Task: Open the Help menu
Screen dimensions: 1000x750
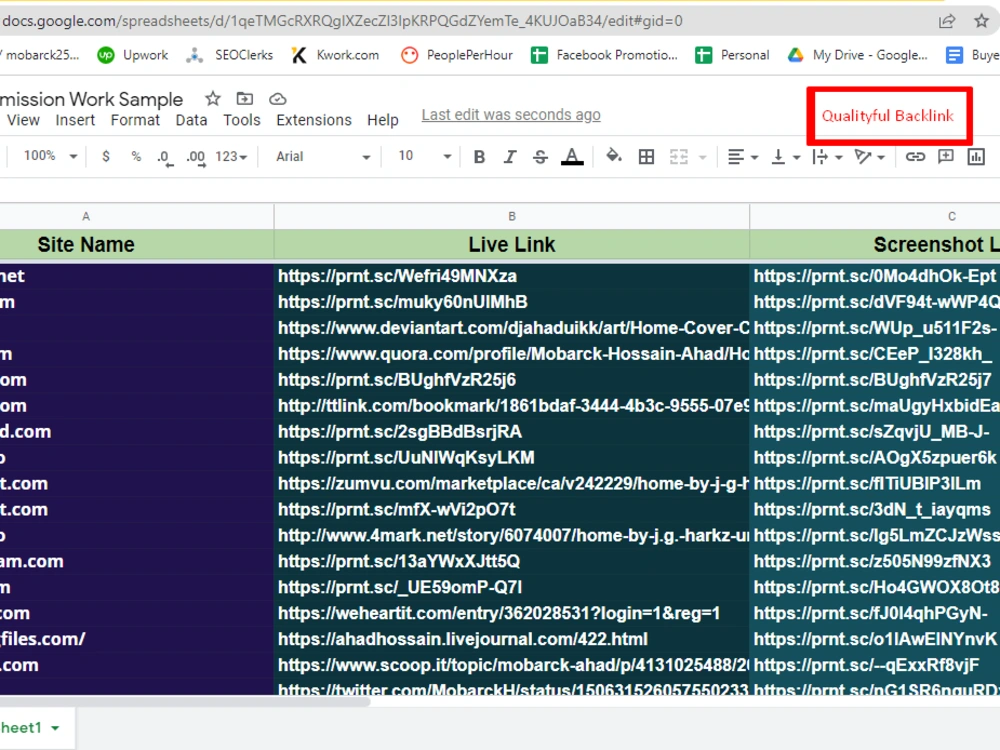Action: coord(383,120)
